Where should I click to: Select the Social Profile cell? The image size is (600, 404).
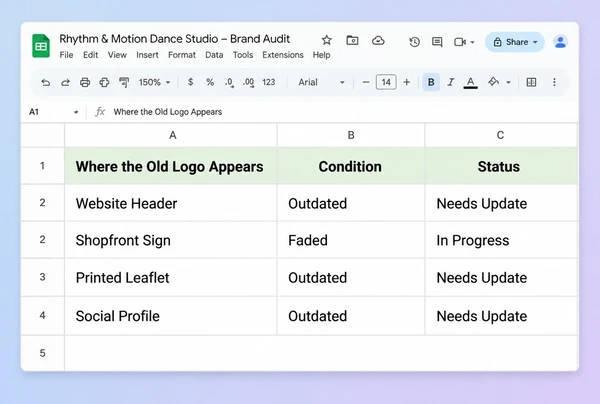coord(171,316)
